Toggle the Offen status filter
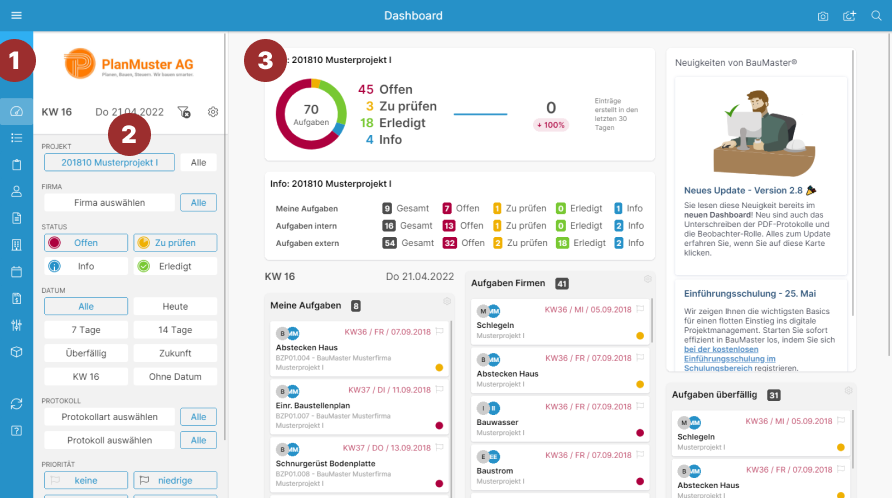The image size is (892, 498). tap(86, 242)
